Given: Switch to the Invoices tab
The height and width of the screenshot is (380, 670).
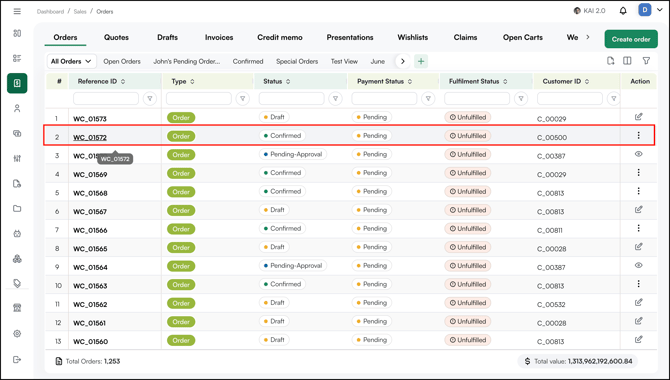Looking at the screenshot, I should tap(219, 37).
